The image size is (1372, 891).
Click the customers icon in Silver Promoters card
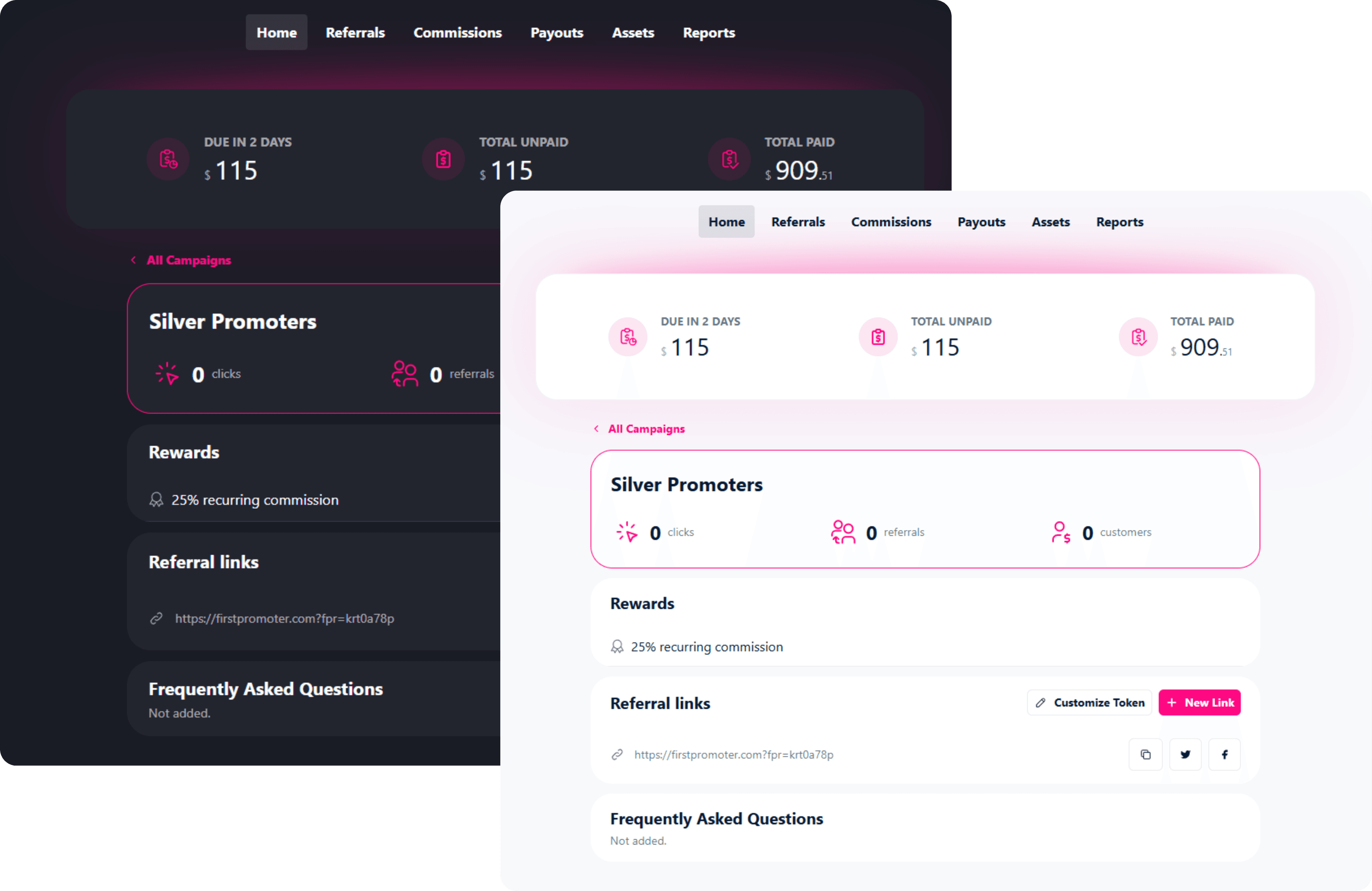click(1061, 531)
